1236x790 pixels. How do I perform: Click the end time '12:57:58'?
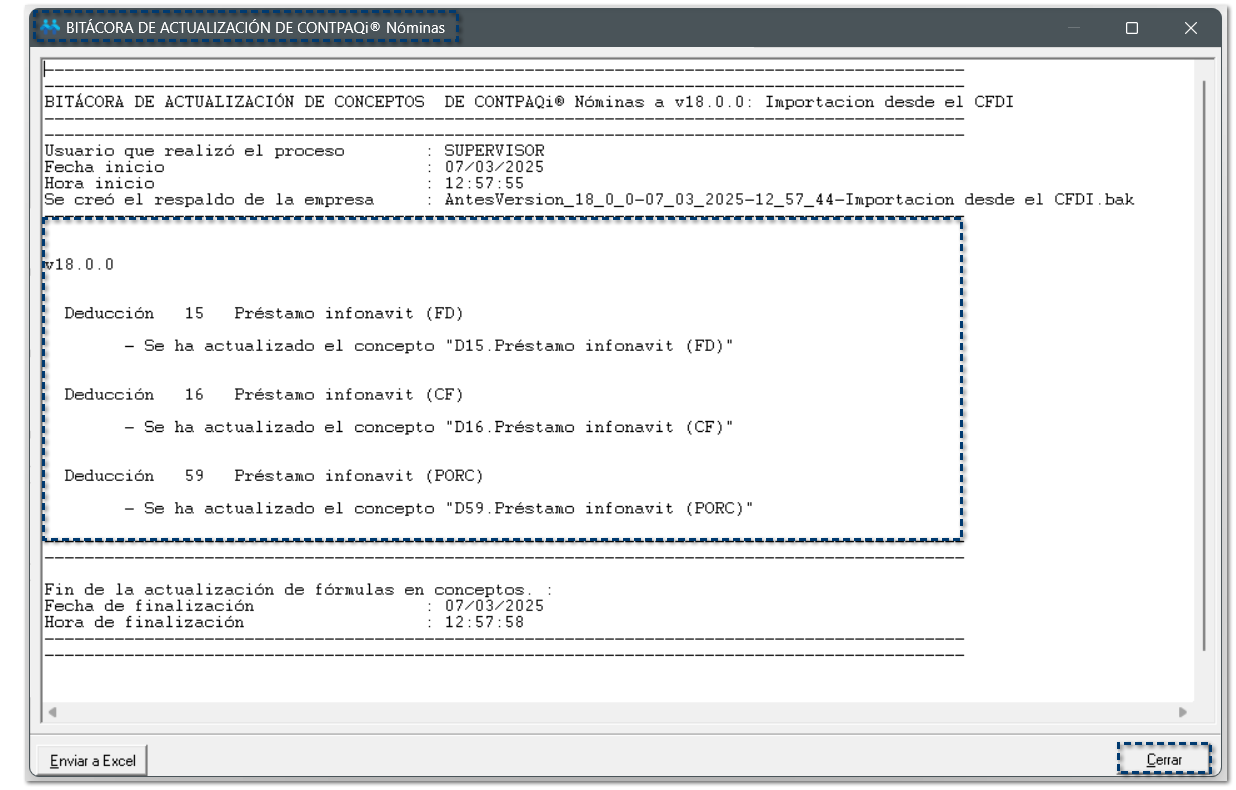[x=485, y=622]
